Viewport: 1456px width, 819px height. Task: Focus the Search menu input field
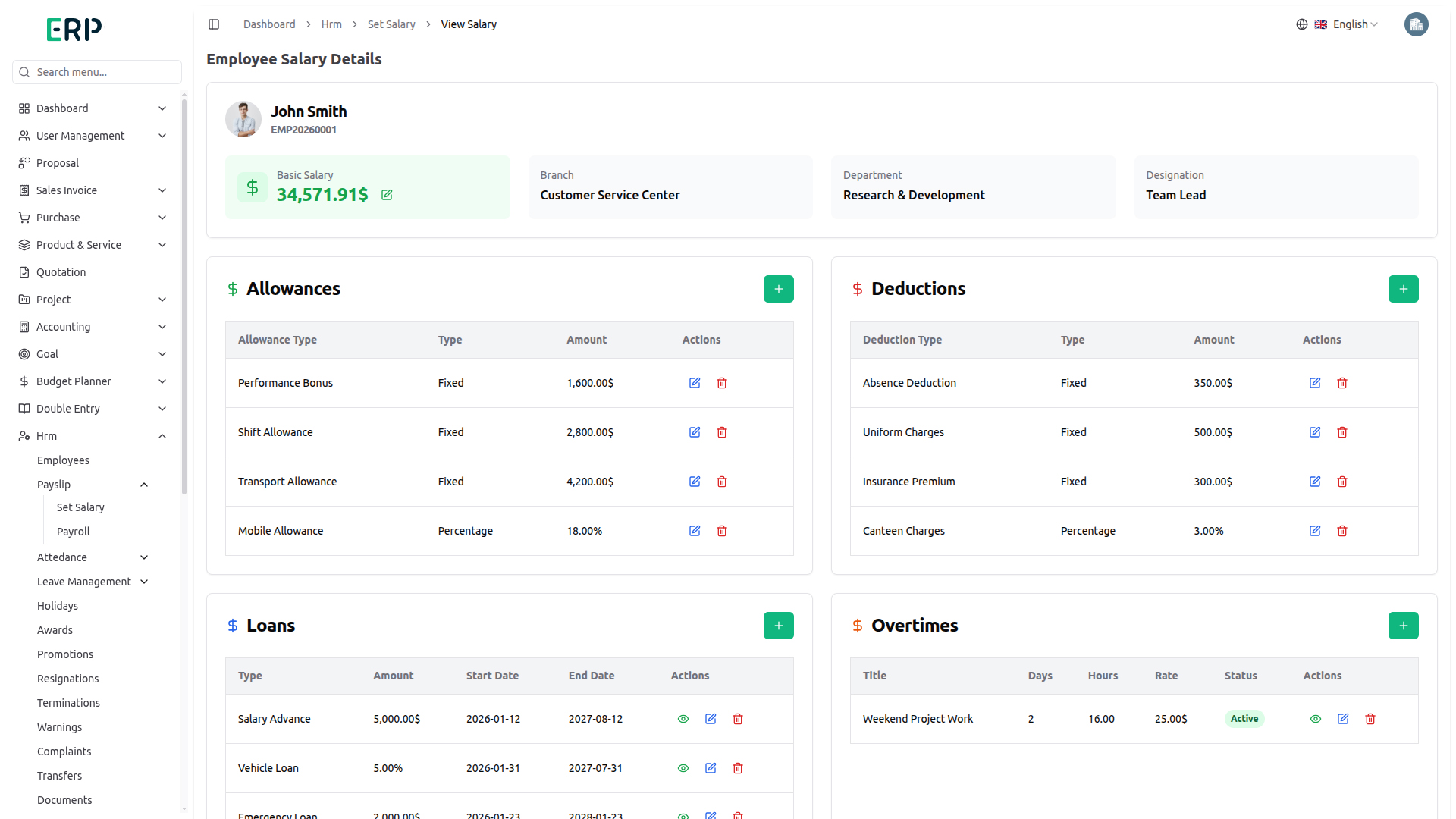pyautogui.click(x=97, y=72)
